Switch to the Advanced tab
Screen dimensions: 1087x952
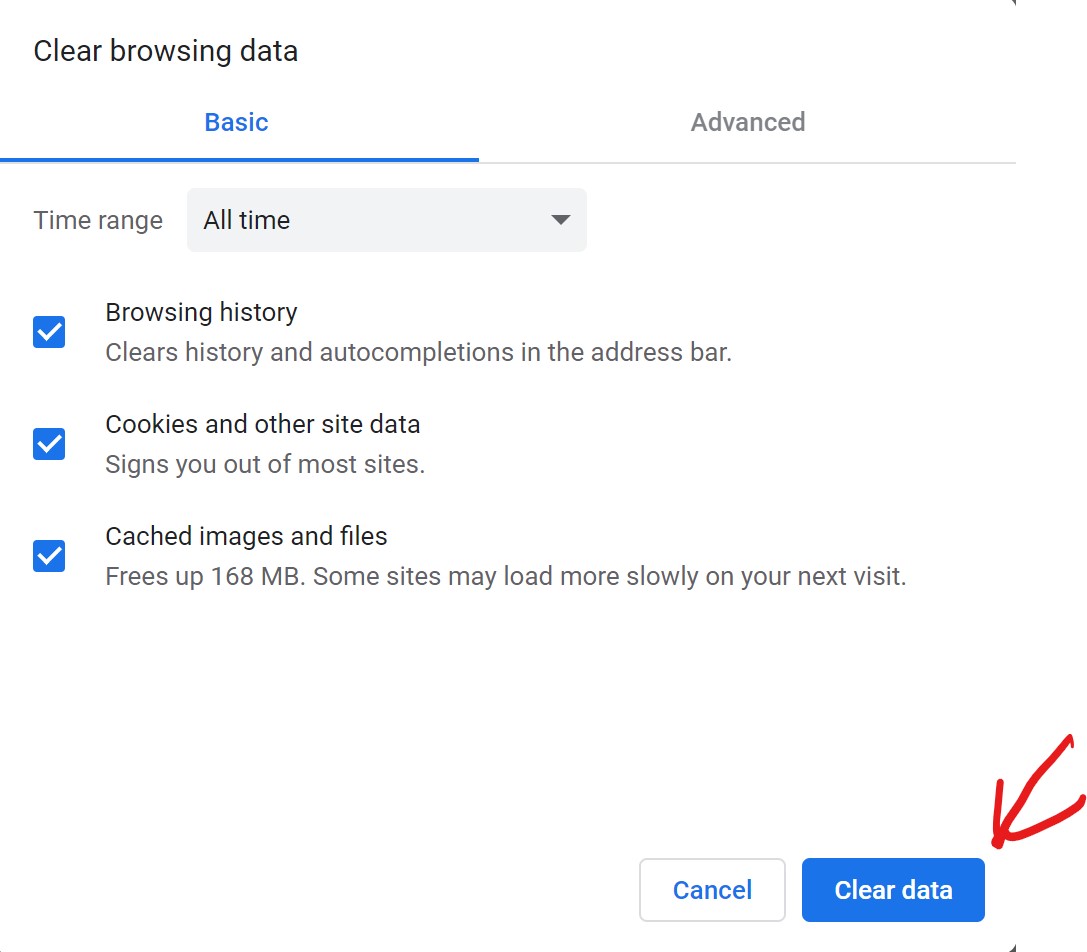coord(747,122)
